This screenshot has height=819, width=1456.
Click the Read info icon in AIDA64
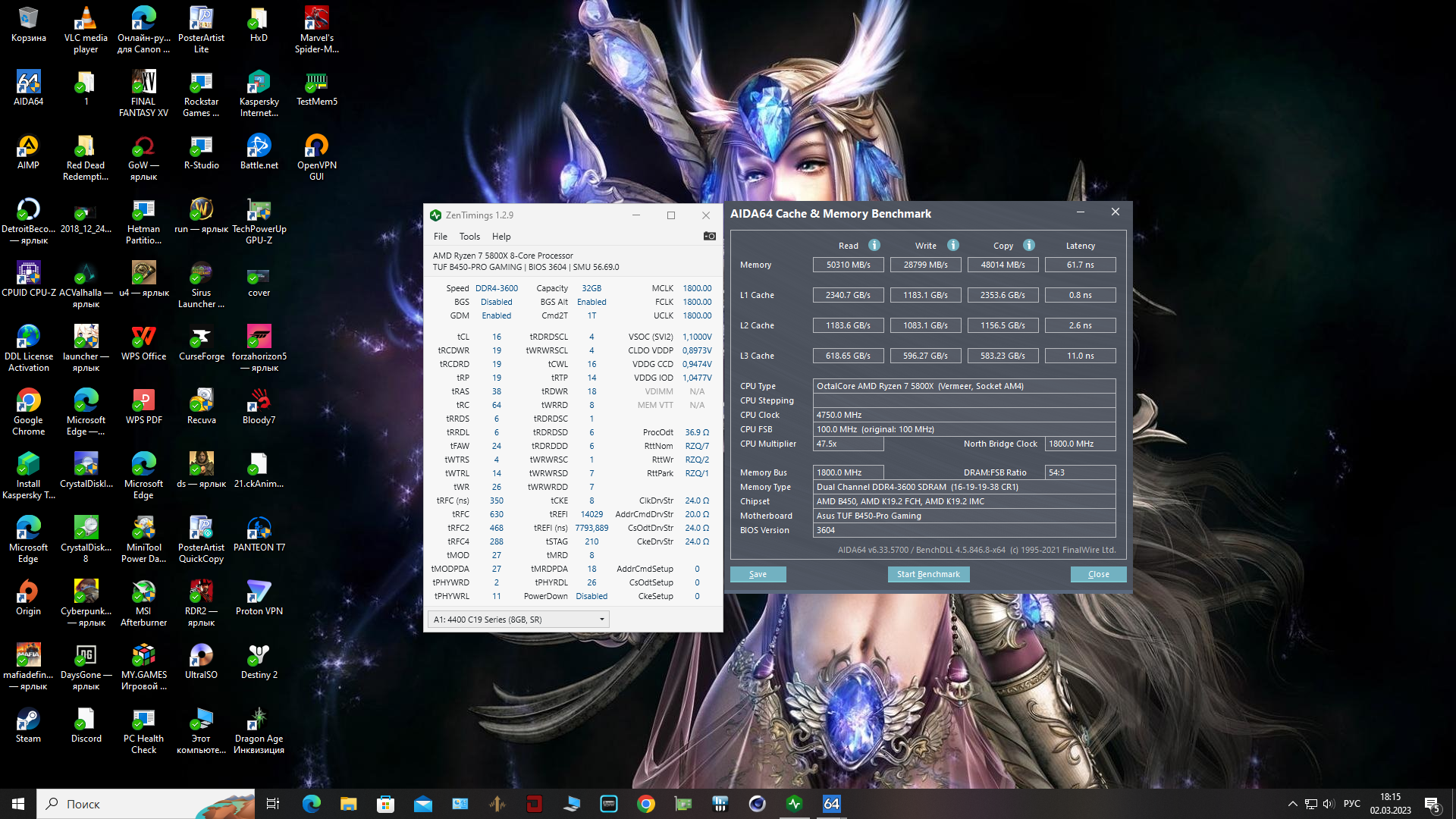pyautogui.click(x=874, y=245)
